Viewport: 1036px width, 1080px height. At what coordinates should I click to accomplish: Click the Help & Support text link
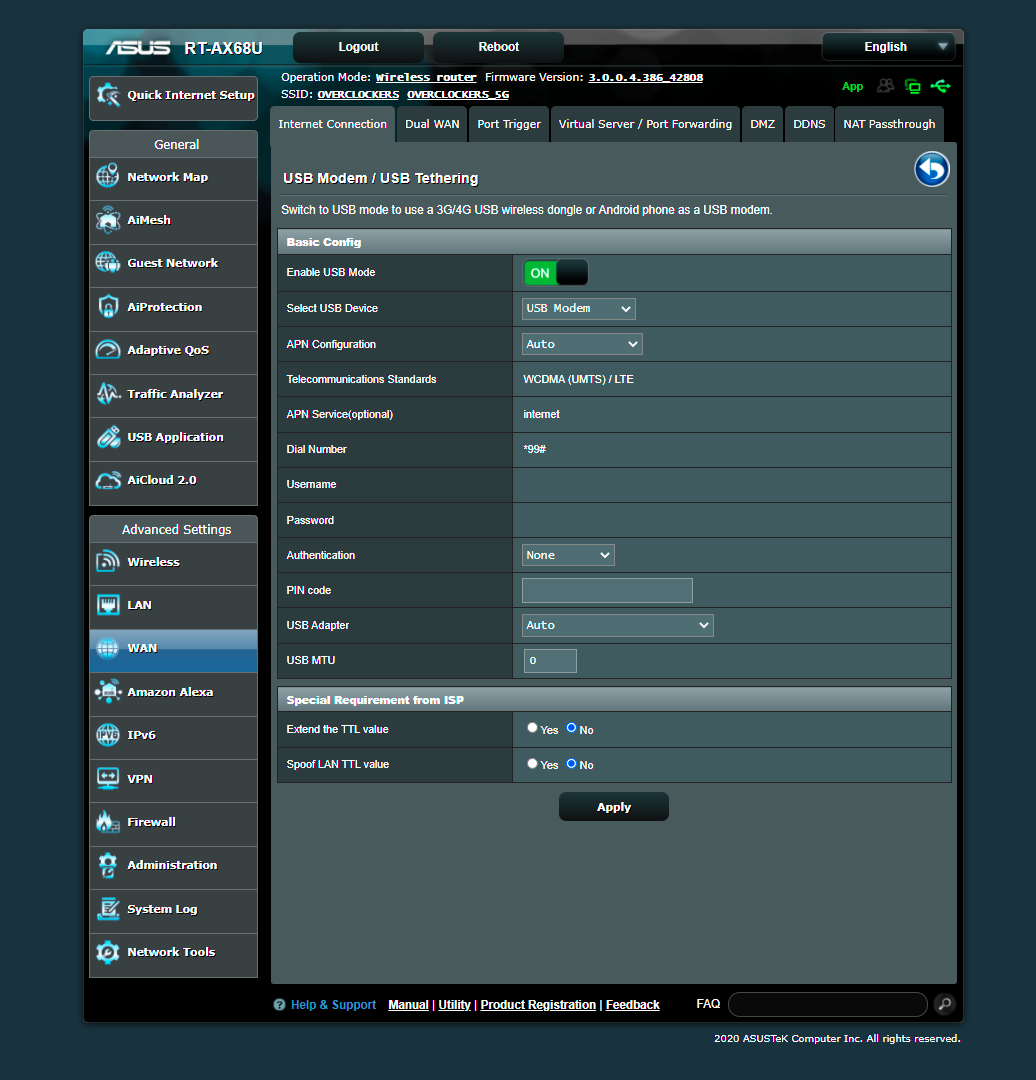(333, 1005)
